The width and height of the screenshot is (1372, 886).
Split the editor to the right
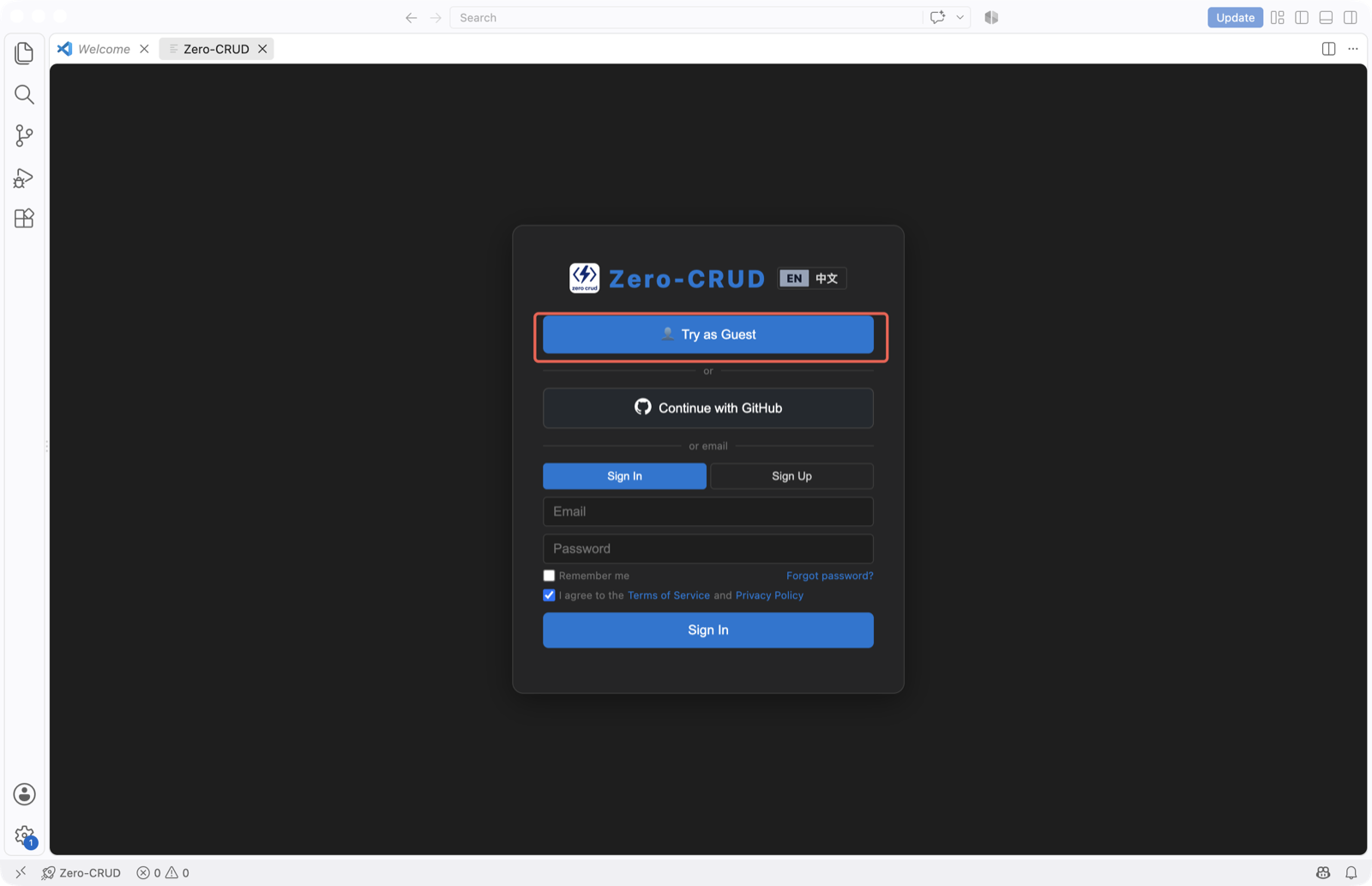pyautogui.click(x=1328, y=49)
